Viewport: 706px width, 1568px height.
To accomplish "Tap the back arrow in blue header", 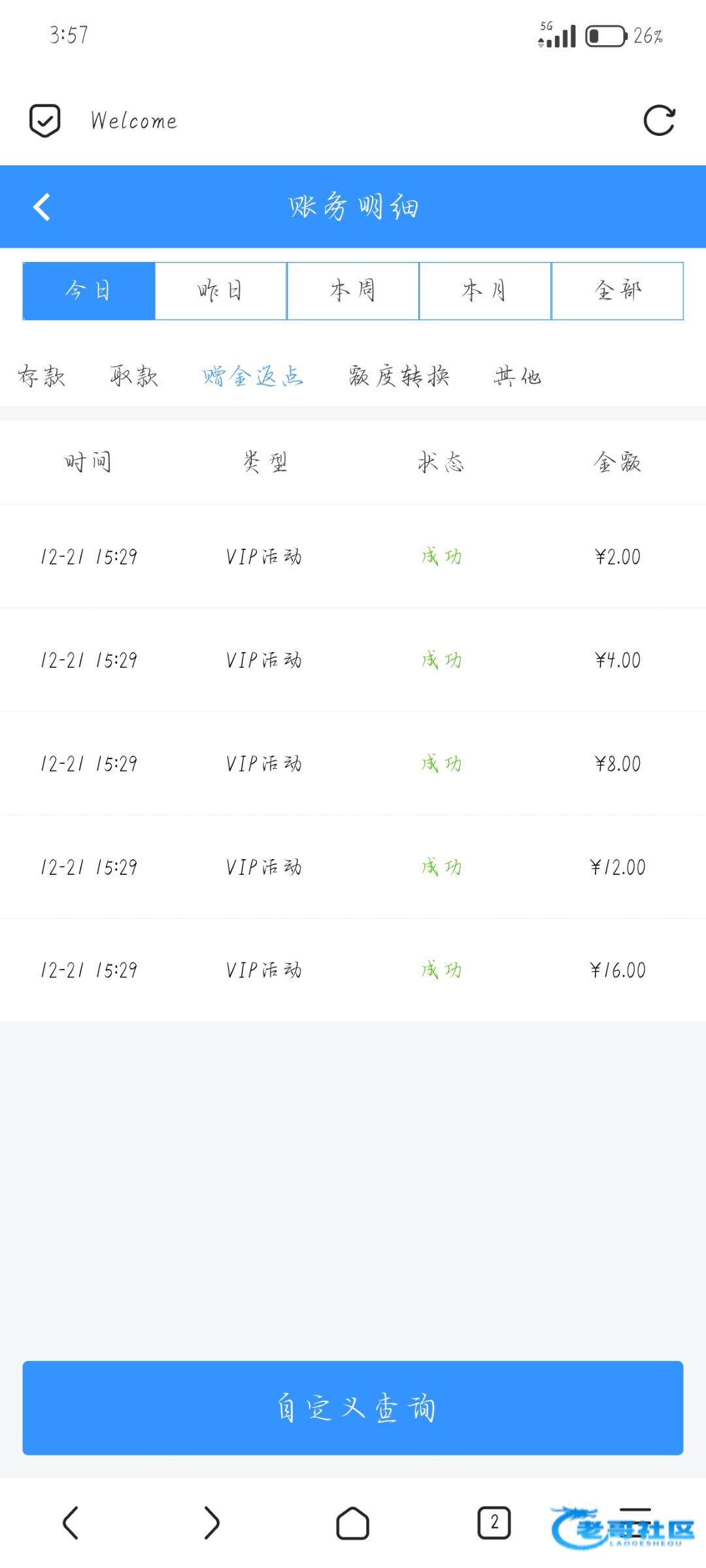I will [x=42, y=207].
